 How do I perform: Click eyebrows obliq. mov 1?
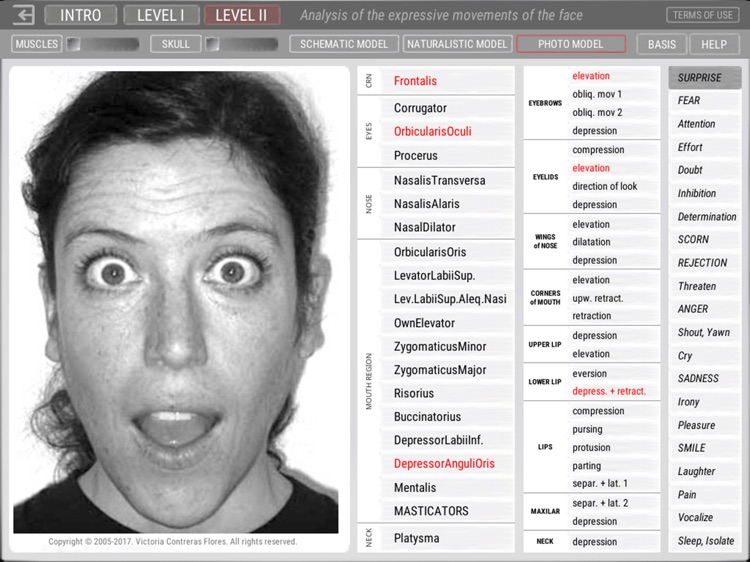click(614, 94)
